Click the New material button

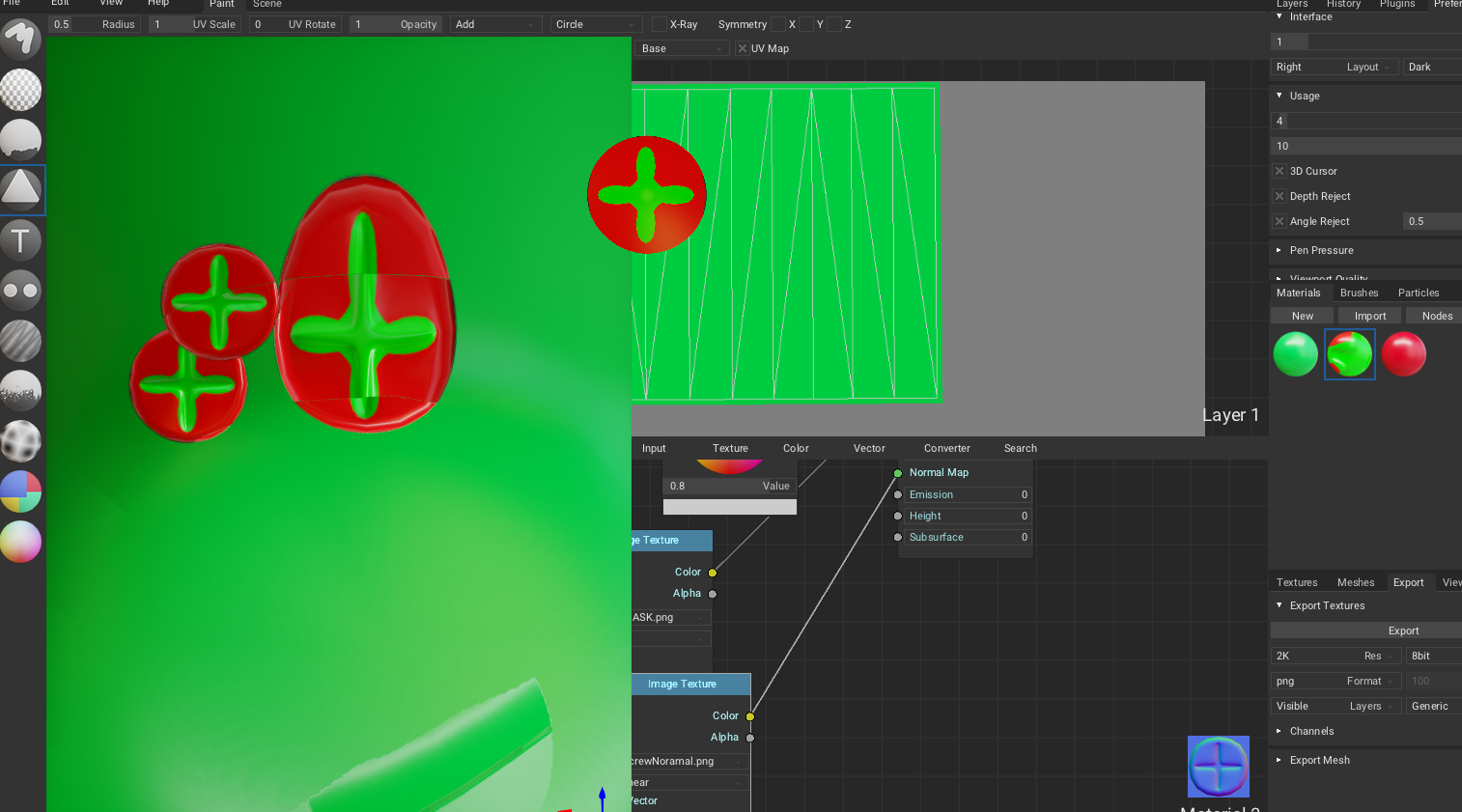coord(1302,315)
